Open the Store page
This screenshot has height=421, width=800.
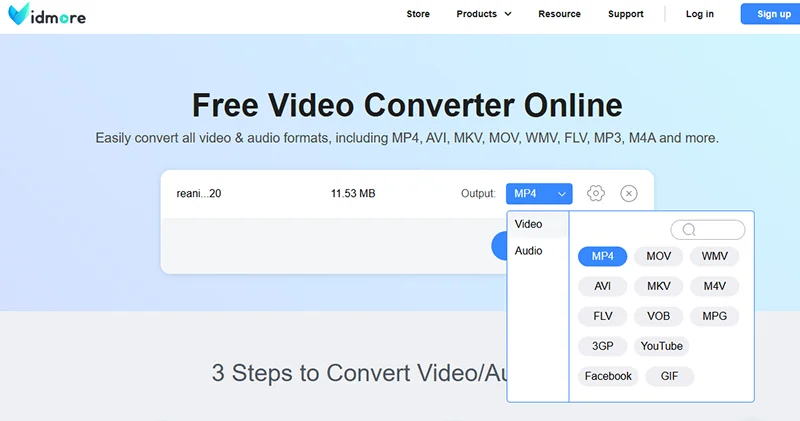click(418, 14)
